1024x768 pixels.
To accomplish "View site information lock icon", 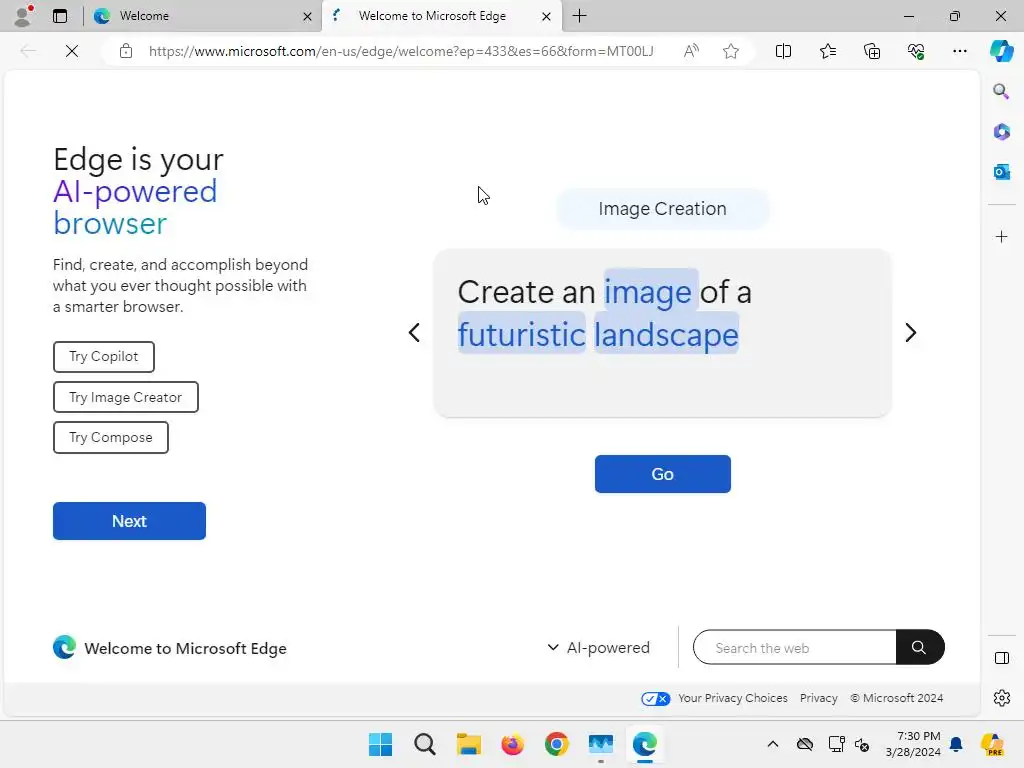I will pyautogui.click(x=126, y=51).
